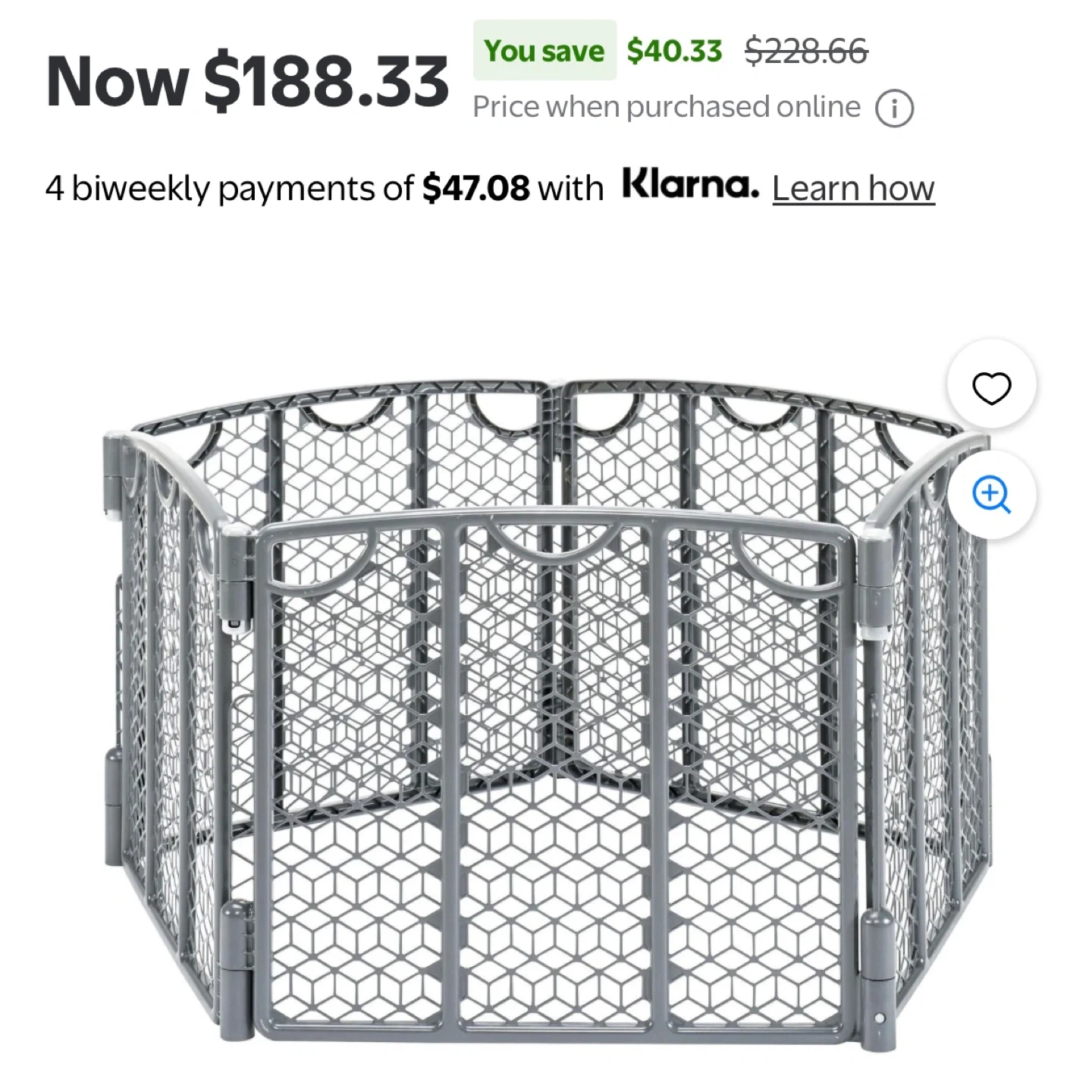Click the You save badge

click(544, 51)
